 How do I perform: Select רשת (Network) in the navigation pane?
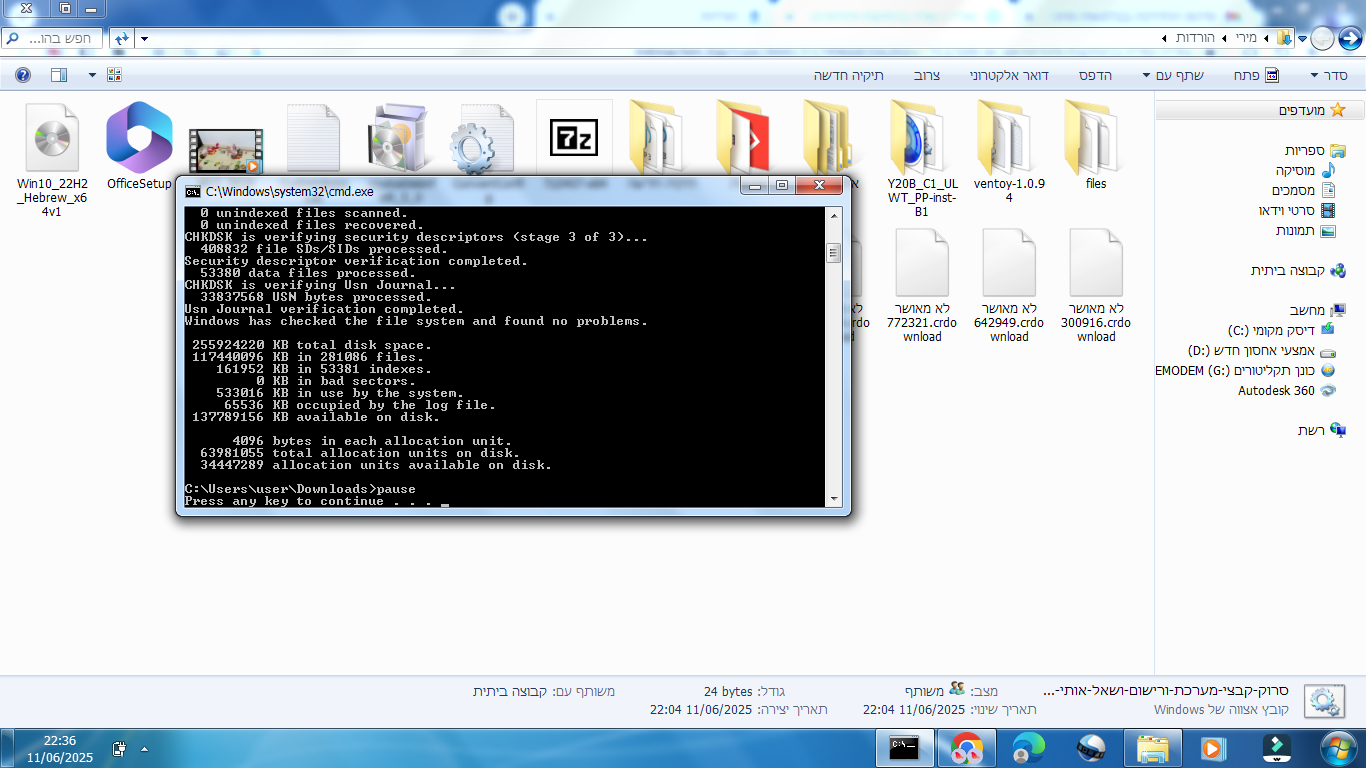pyautogui.click(x=1322, y=430)
